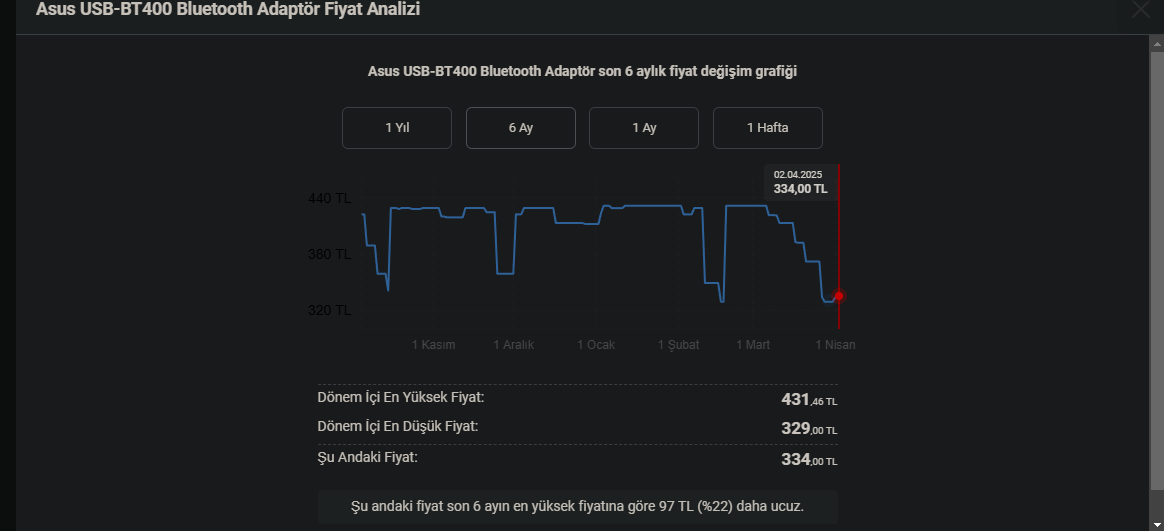Click the vertical scrollbar thumb
This screenshot has width=1164, height=531.
[x=1157, y=269]
